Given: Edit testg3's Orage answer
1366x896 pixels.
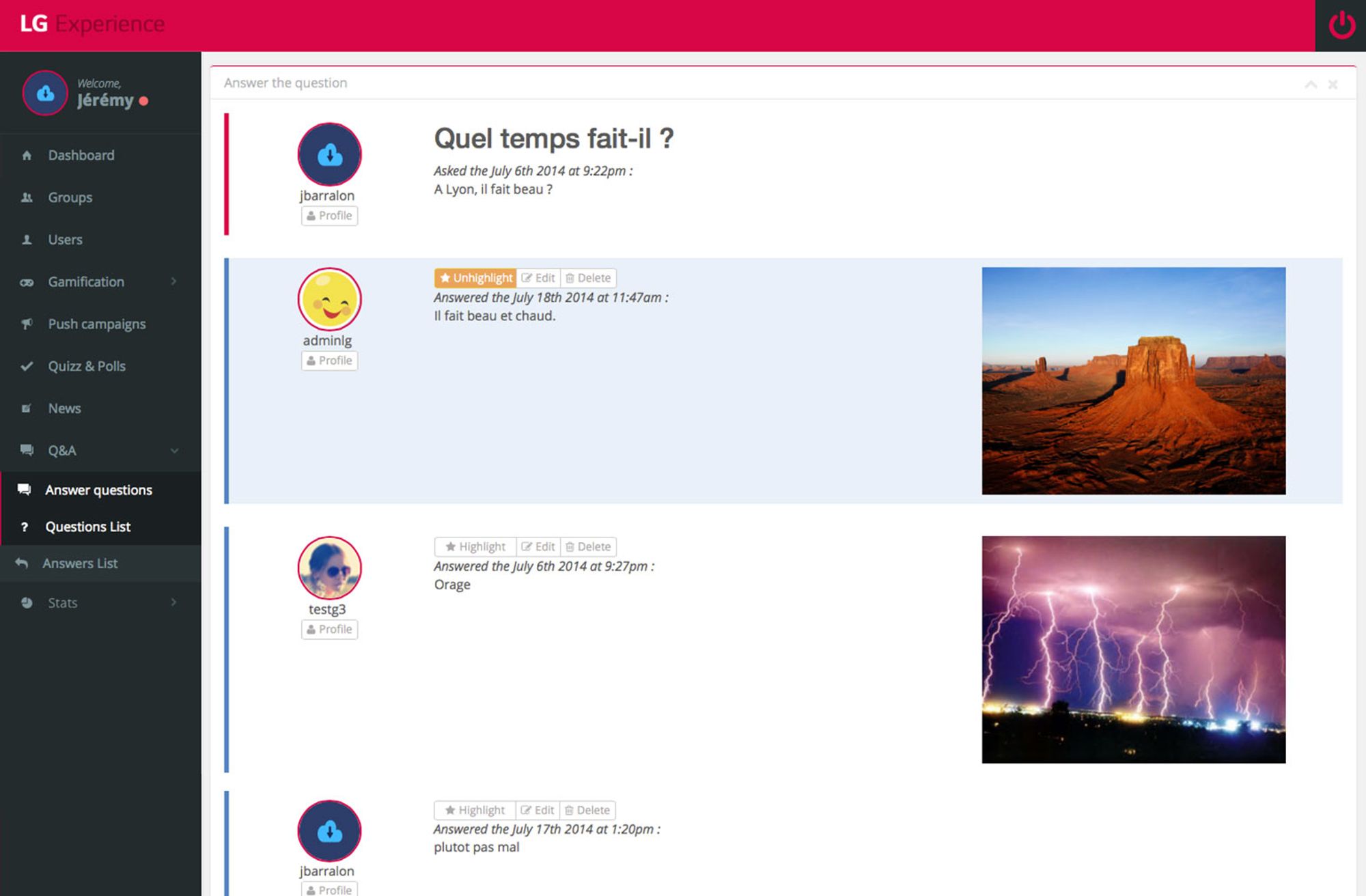Looking at the screenshot, I should coord(538,547).
